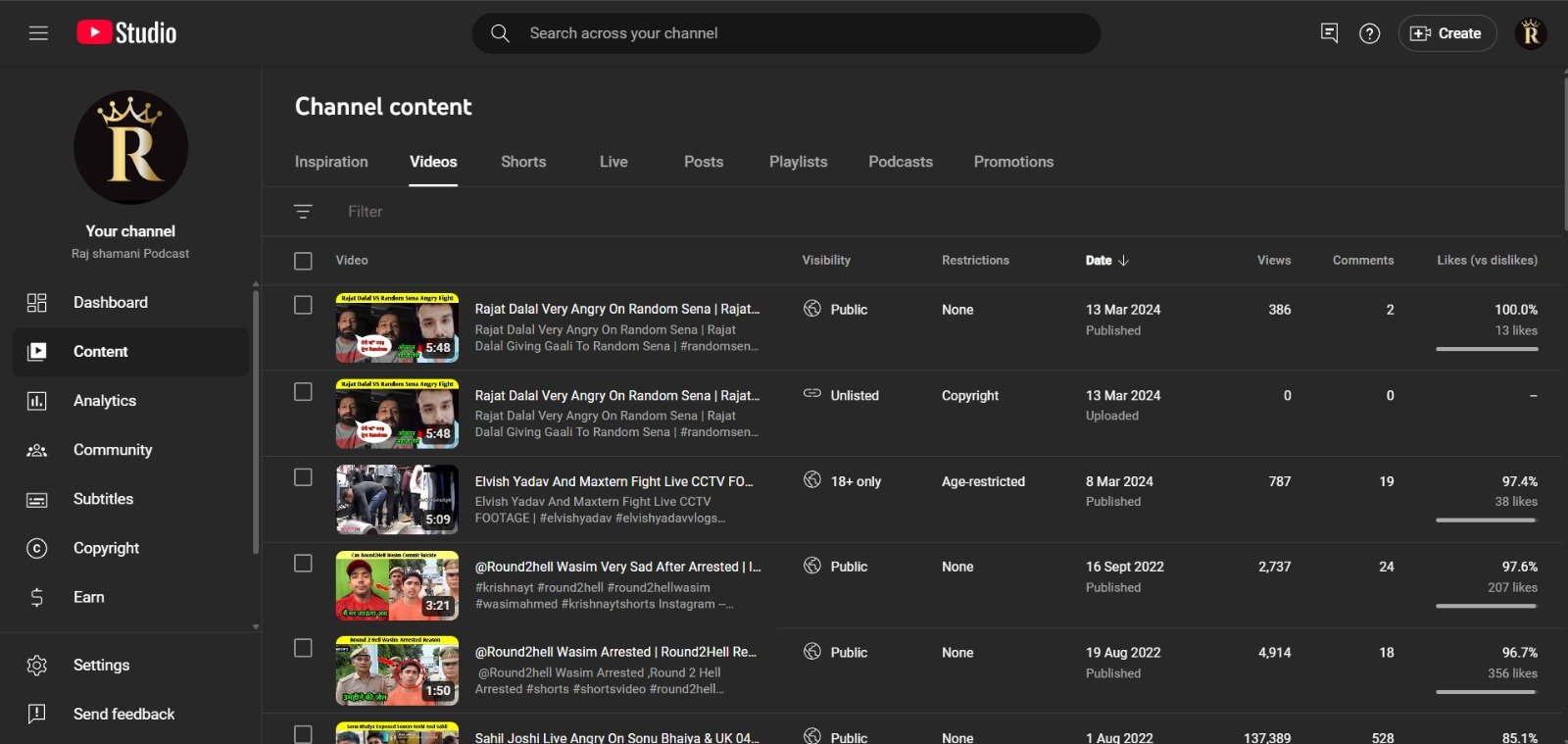The image size is (1568, 744).
Task: Open the account avatar menu
Action: tap(1531, 33)
